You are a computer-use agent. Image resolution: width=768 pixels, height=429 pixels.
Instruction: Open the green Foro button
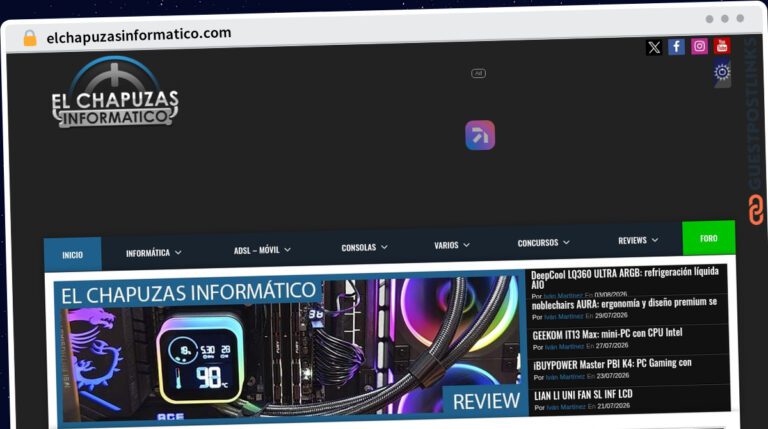708,238
